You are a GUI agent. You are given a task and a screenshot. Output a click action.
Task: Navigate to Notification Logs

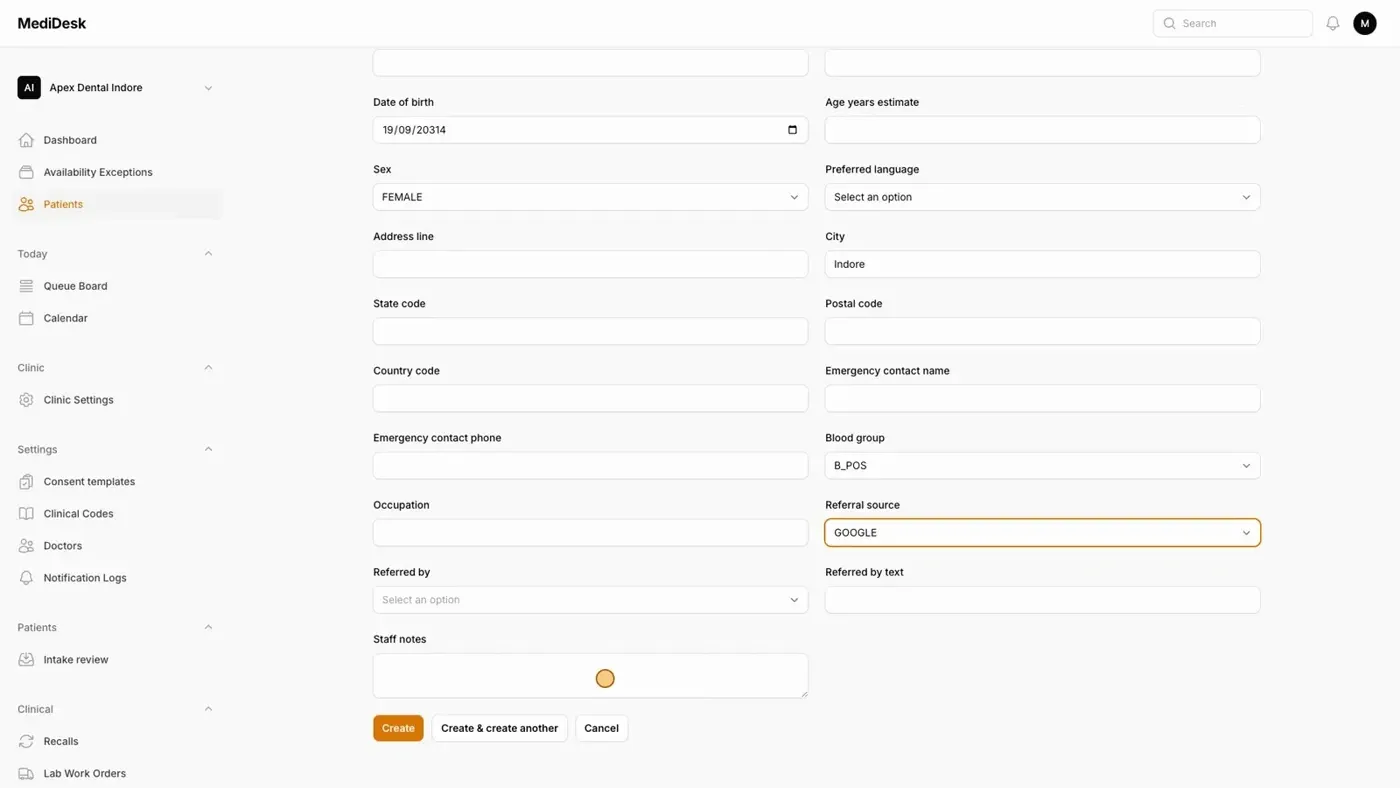click(116, 578)
